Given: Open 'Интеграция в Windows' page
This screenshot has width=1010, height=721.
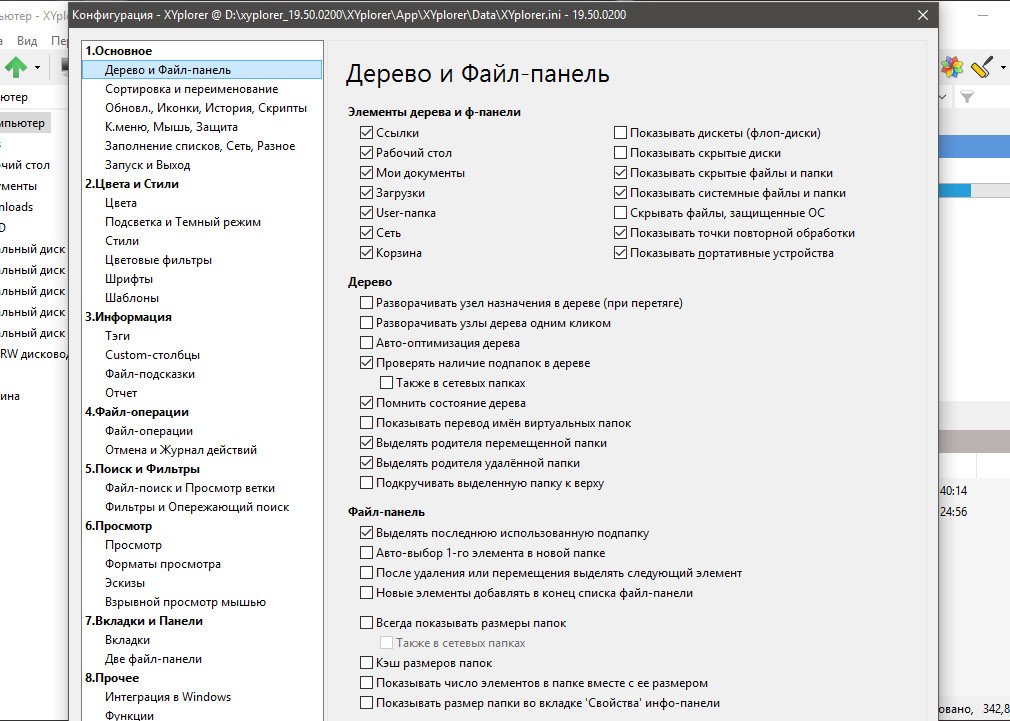Looking at the screenshot, I should tap(168, 697).
